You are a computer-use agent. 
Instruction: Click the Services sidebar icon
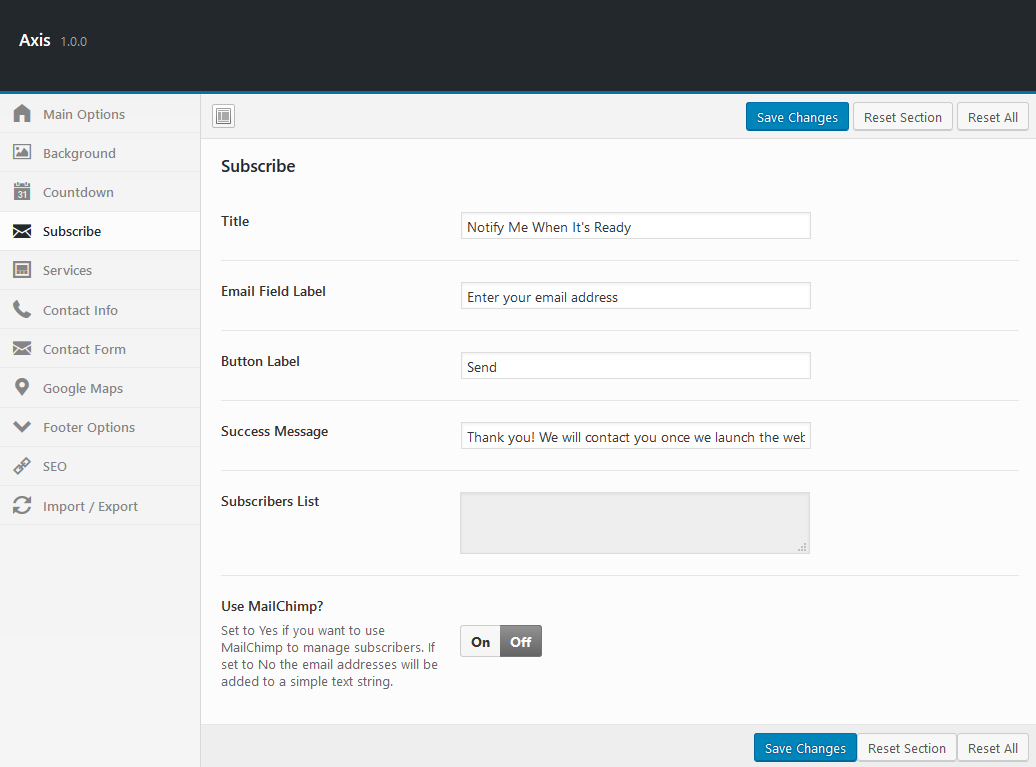(x=22, y=270)
